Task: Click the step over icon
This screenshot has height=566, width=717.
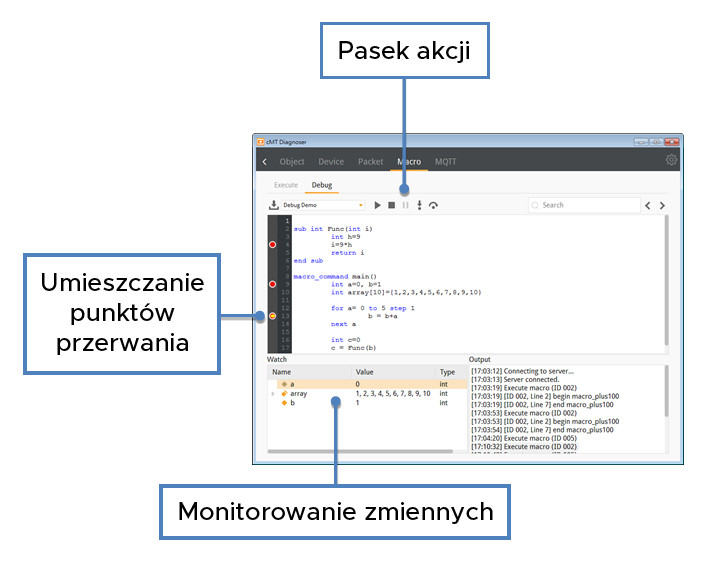Action: tap(433, 205)
